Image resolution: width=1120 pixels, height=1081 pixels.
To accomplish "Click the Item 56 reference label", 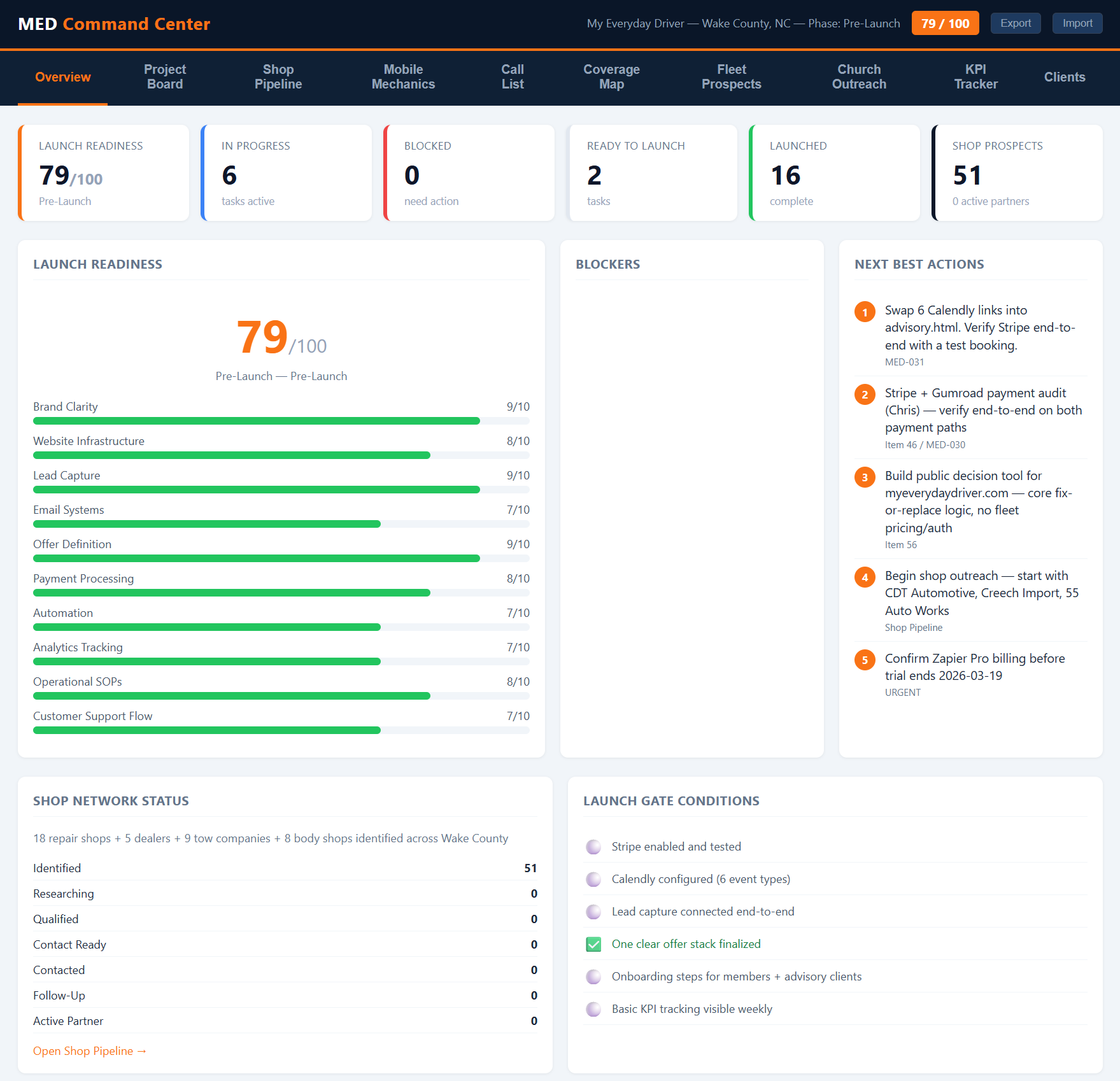I will click(901, 545).
